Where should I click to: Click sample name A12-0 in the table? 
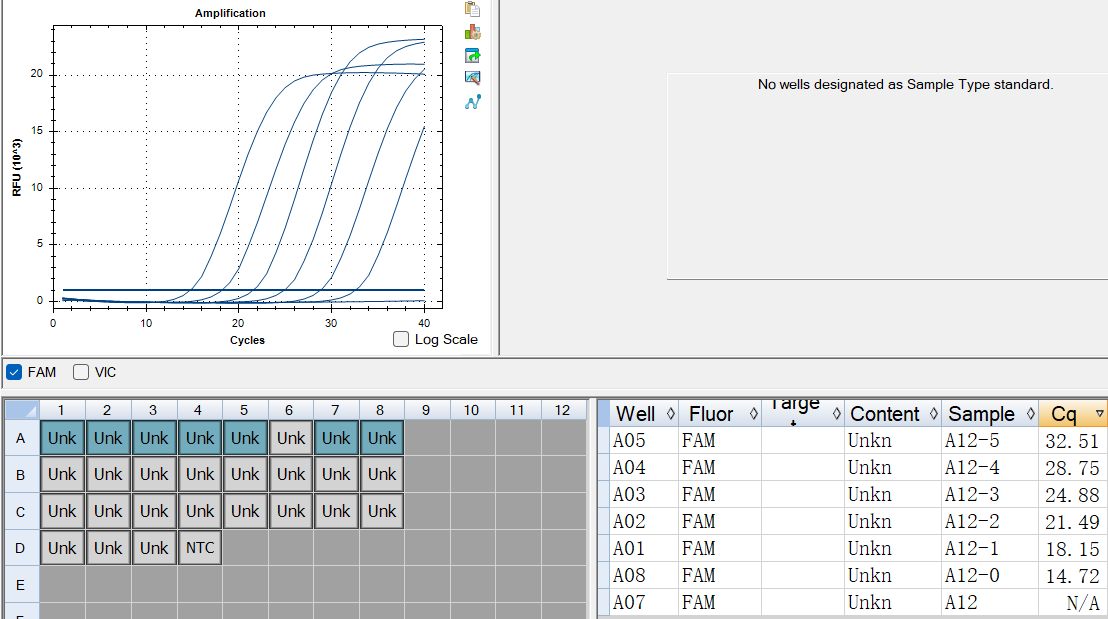(972, 575)
